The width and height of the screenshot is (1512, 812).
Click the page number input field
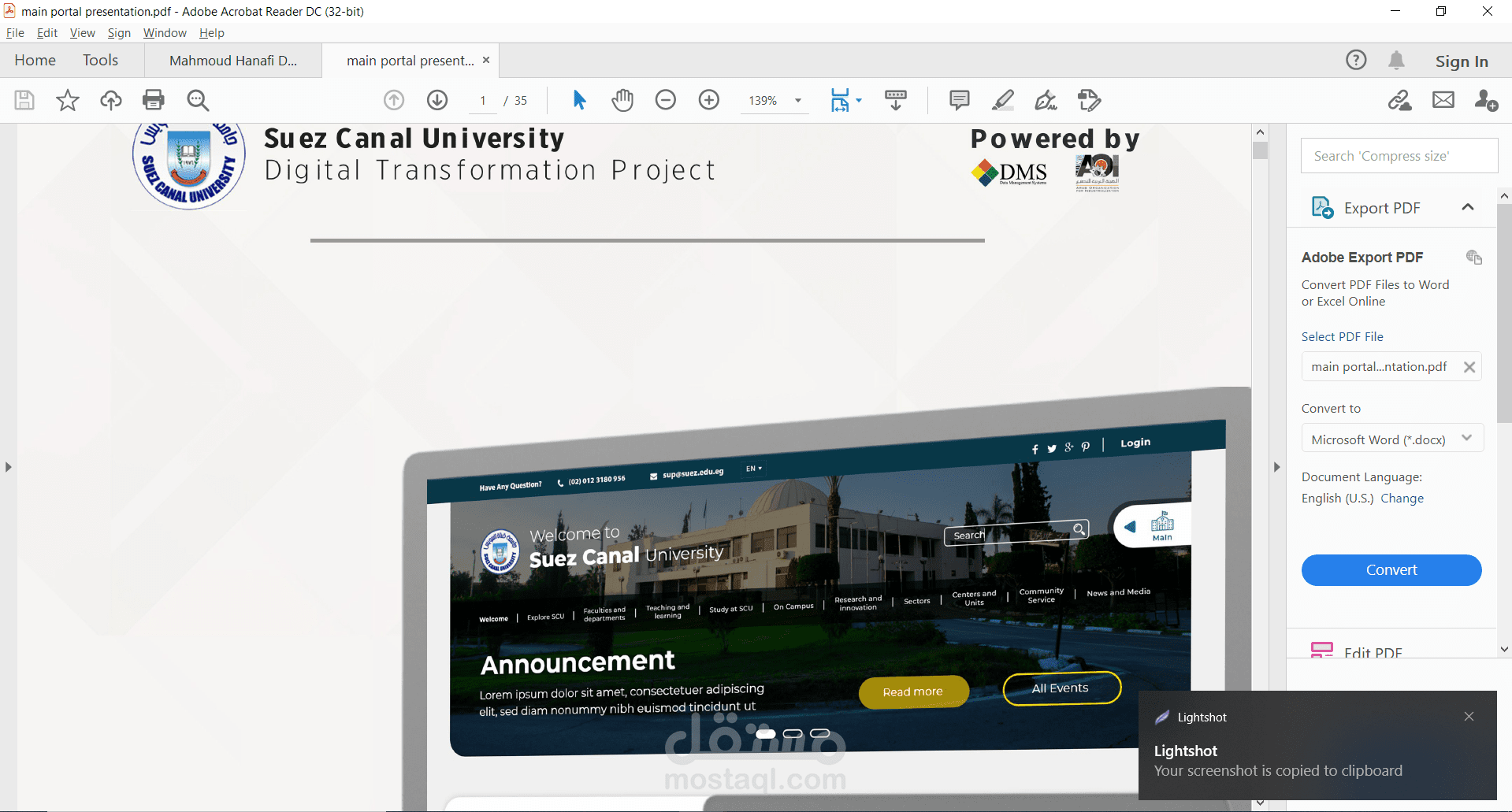[x=483, y=100]
